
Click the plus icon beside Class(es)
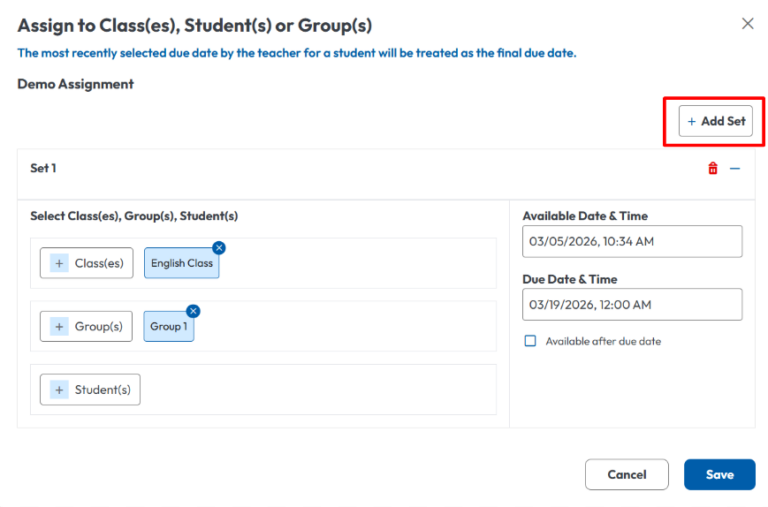coord(59,263)
